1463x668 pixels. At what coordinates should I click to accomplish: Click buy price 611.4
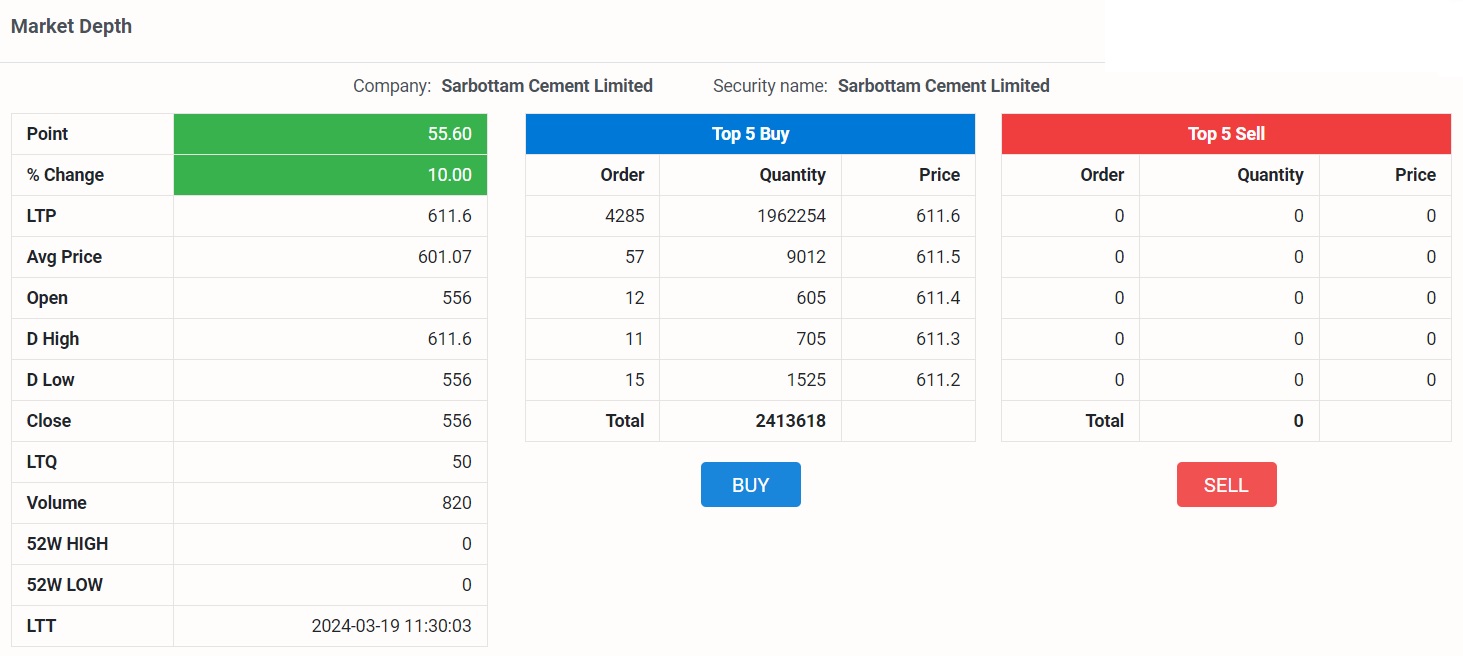938,298
